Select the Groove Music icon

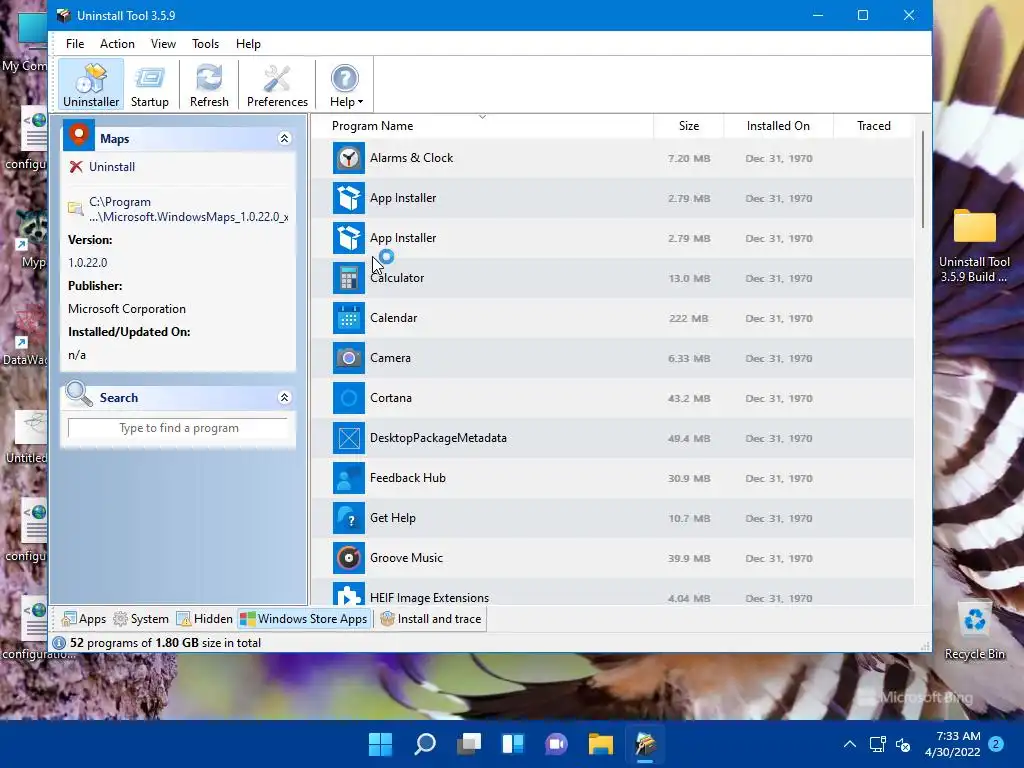(x=349, y=558)
